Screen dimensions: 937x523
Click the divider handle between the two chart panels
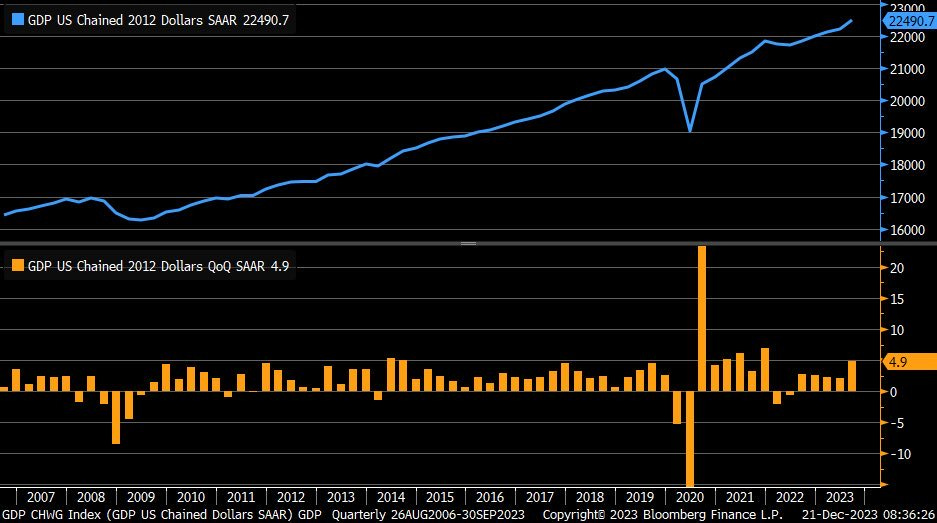point(467,243)
